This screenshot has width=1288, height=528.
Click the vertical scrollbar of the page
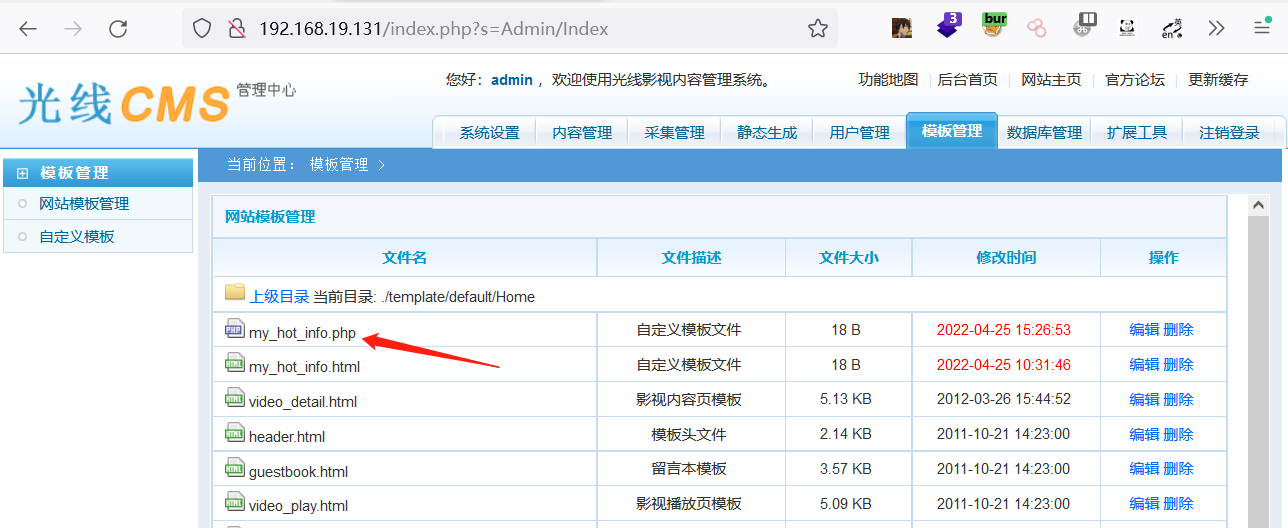(x=1259, y=372)
